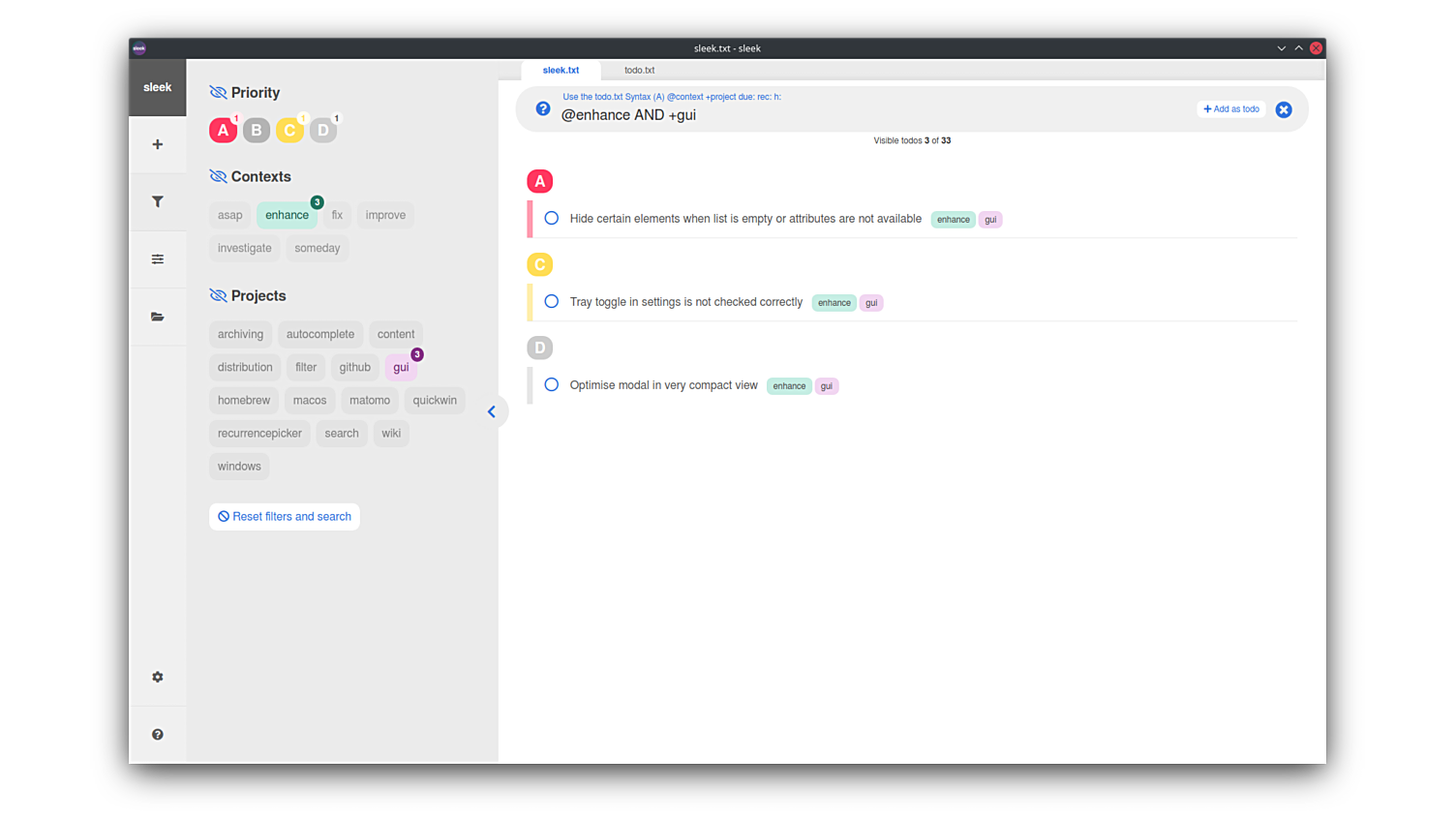This screenshot has width=1456, height=819.
Task: Open 'Hide certain elements when list is empty' todo
Action: [745, 219]
